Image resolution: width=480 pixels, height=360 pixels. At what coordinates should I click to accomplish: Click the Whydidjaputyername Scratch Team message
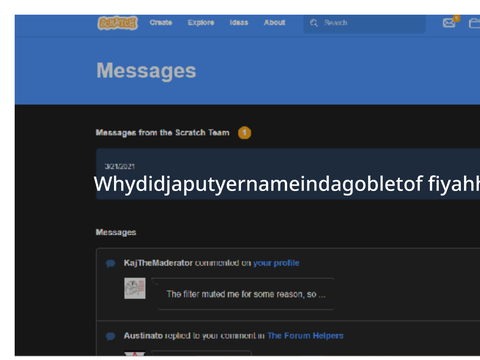pyautogui.click(x=287, y=184)
